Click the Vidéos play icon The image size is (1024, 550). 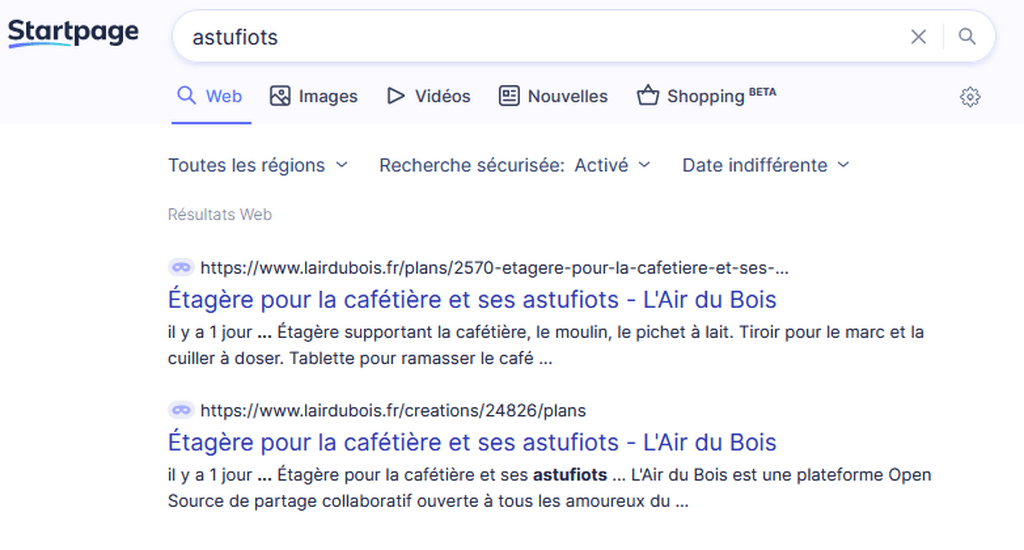click(x=395, y=96)
